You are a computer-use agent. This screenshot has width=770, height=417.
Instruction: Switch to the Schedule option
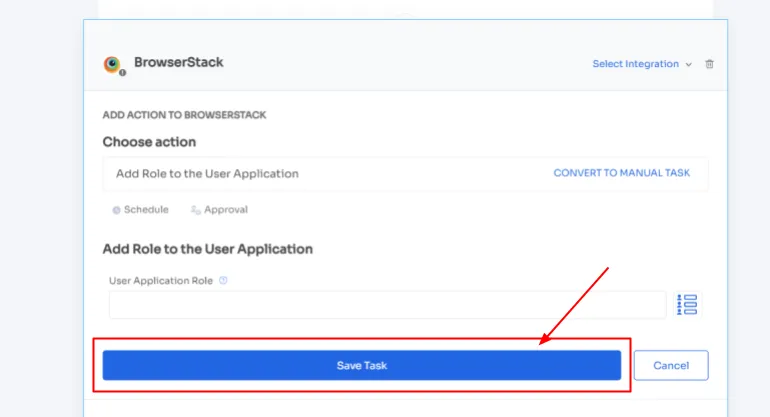(140, 210)
